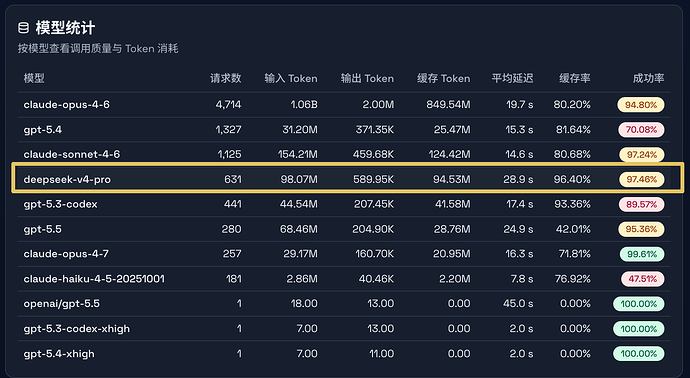Click the 100.00% badge for gpt-5.3-codex-xhigh
The width and height of the screenshot is (690, 378).
point(639,329)
